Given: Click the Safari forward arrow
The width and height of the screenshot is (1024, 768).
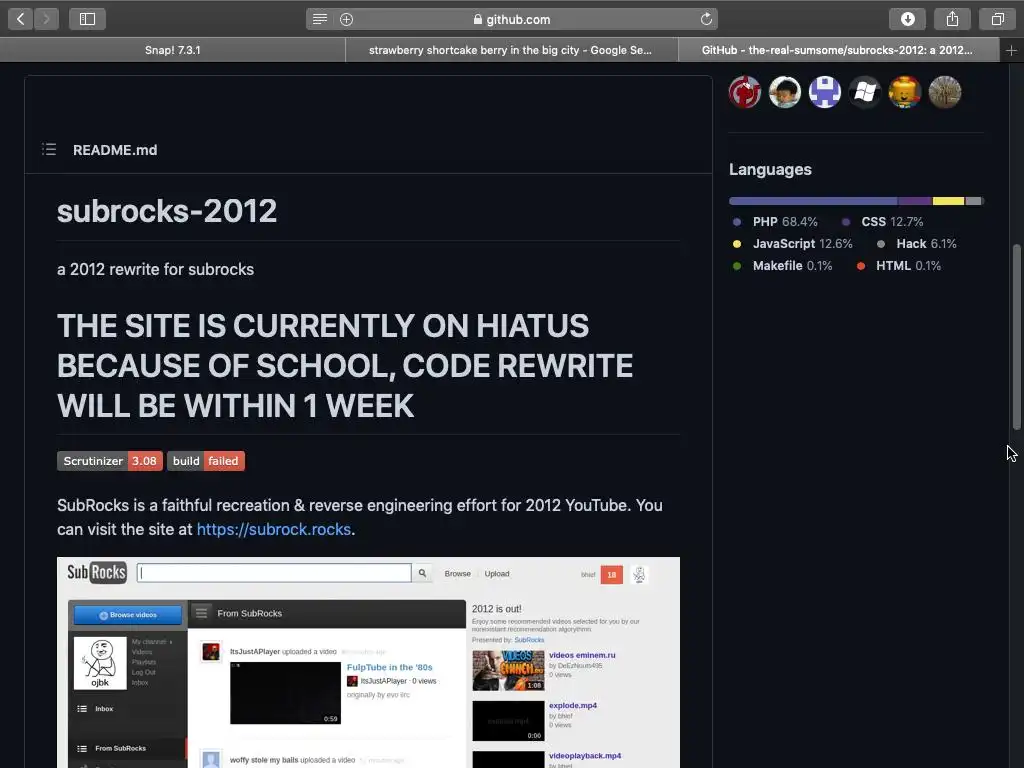Looking at the screenshot, I should click(46, 19).
